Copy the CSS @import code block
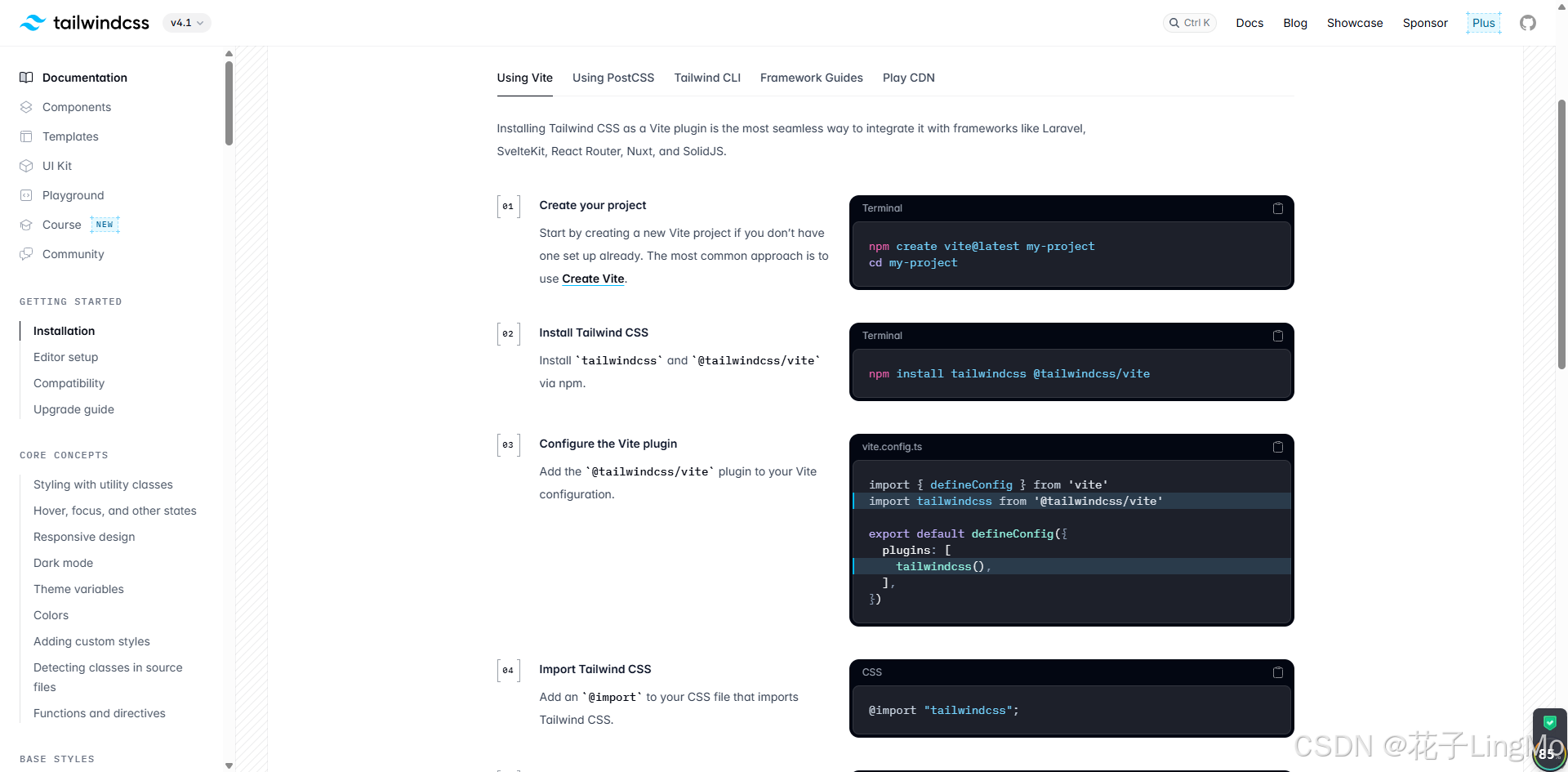Screen dimensions: 1568x772 [1277, 672]
